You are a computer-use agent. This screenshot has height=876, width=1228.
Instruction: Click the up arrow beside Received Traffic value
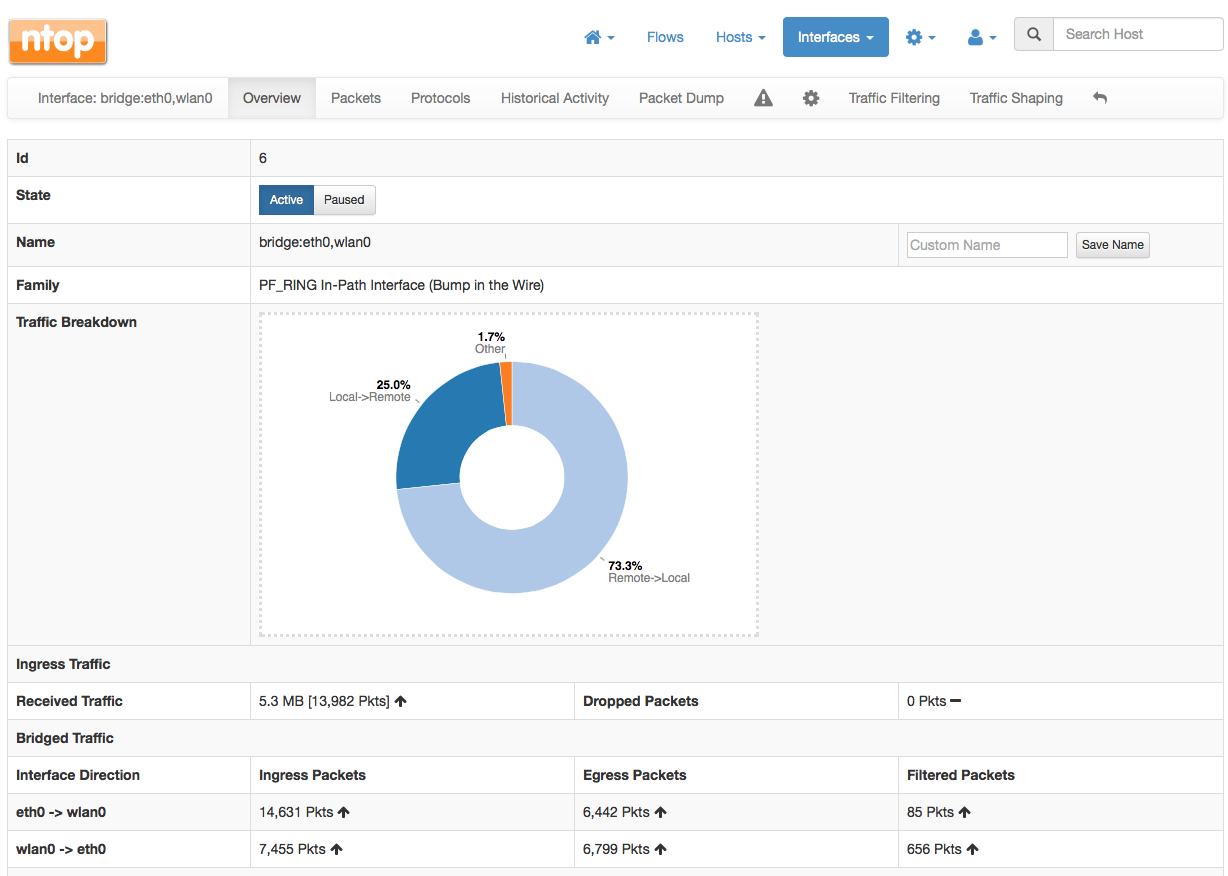tap(401, 702)
